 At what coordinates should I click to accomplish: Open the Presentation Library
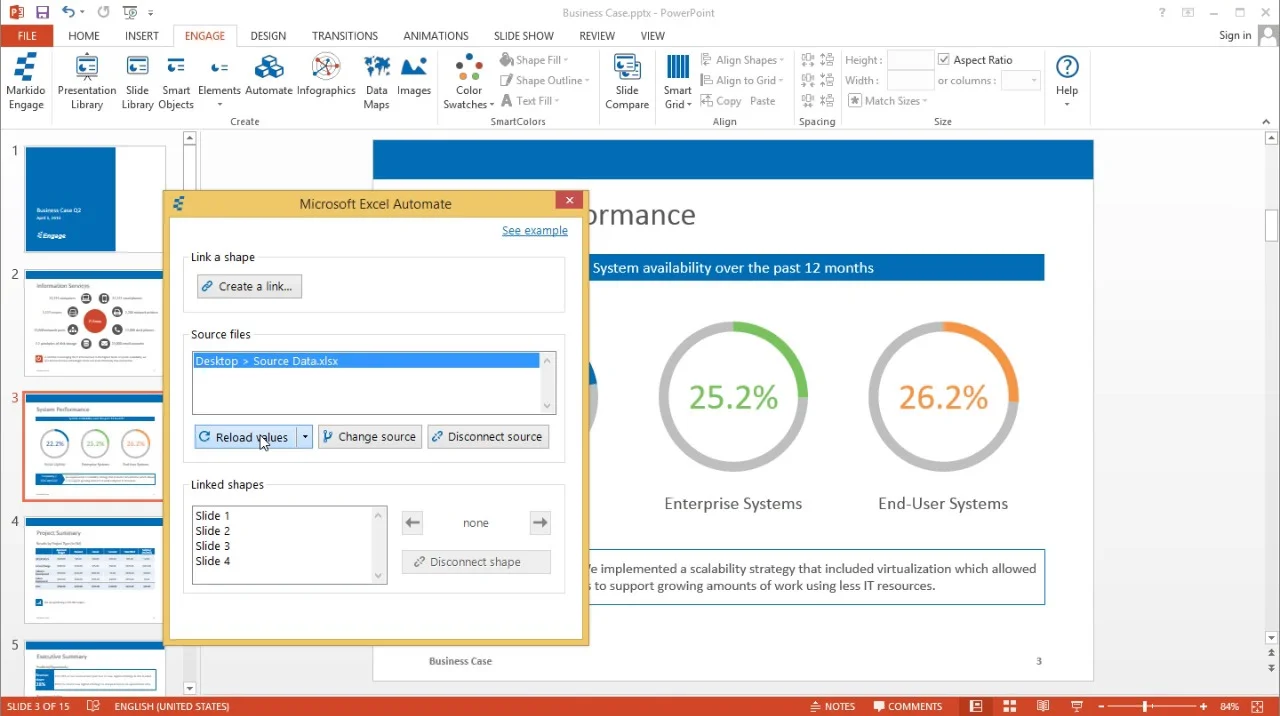pyautogui.click(x=87, y=81)
